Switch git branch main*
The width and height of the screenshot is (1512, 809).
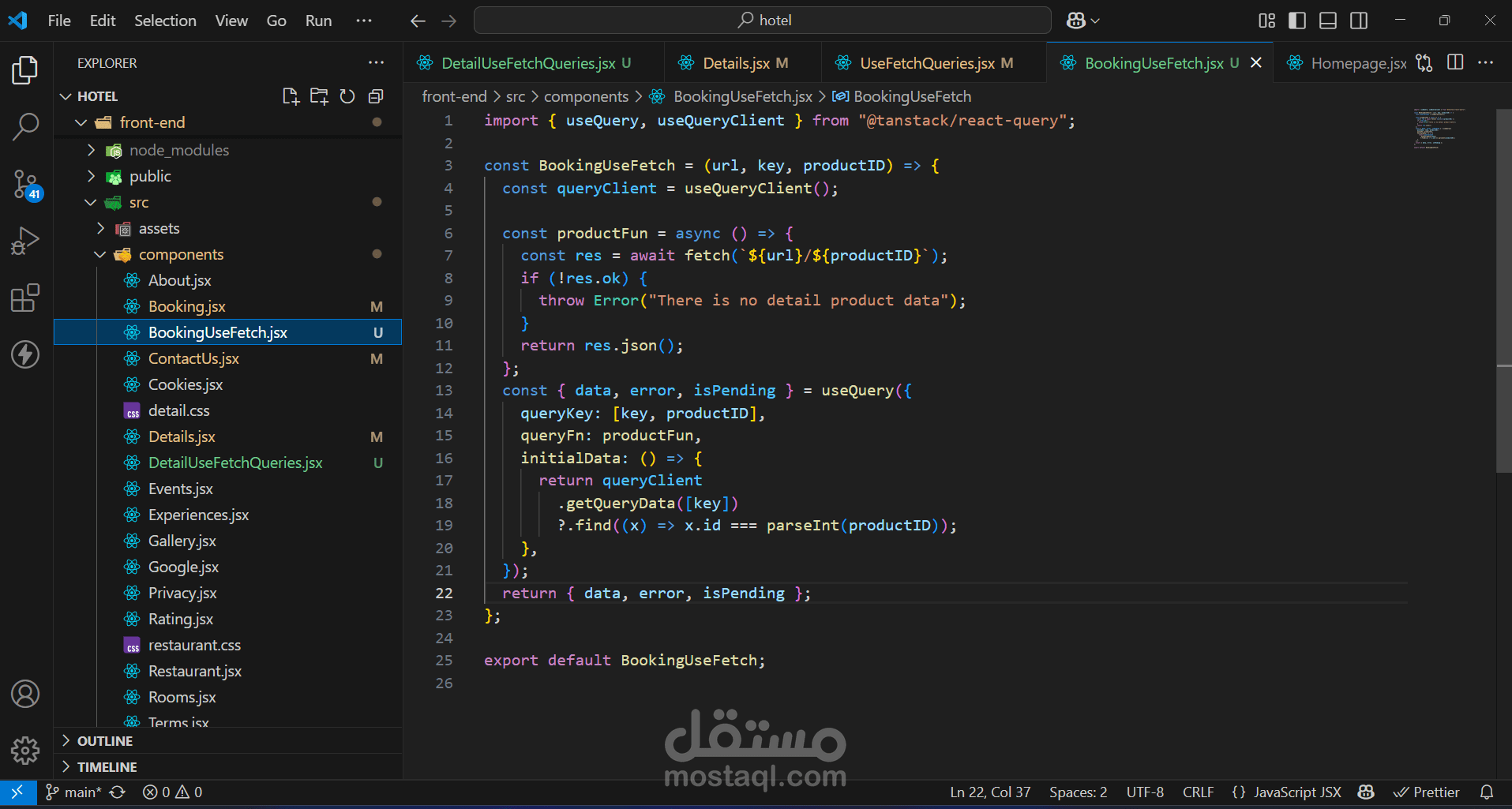click(73, 792)
